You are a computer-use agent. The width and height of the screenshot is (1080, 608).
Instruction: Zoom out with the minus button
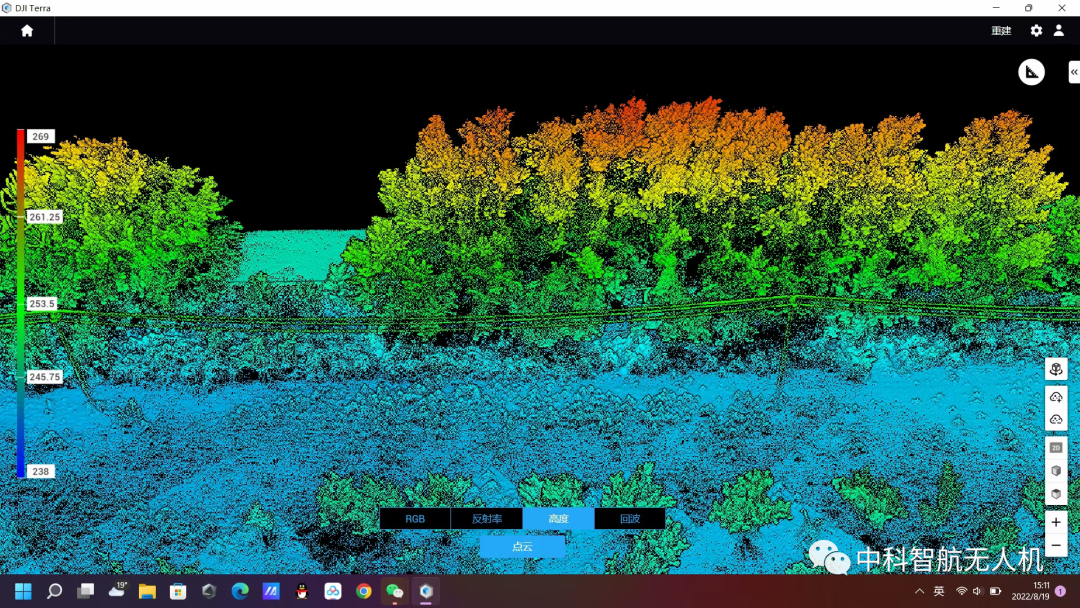[x=1056, y=545]
